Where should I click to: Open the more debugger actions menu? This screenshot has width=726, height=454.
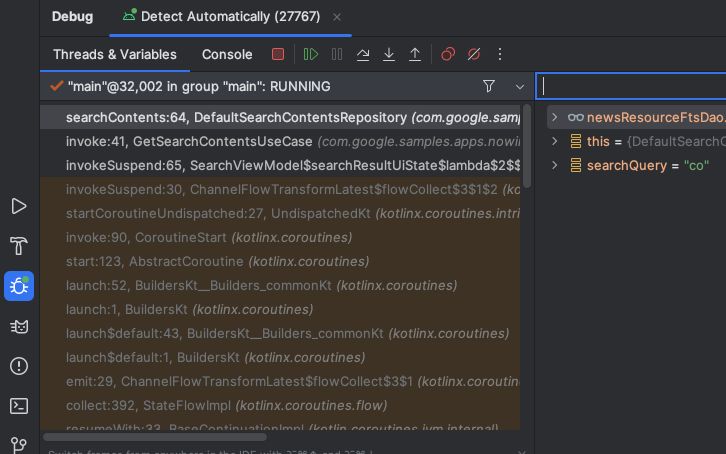click(x=500, y=54)
